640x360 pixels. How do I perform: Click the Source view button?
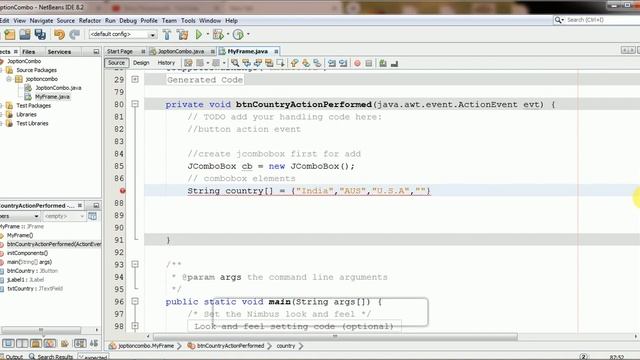tap(116, 63)
